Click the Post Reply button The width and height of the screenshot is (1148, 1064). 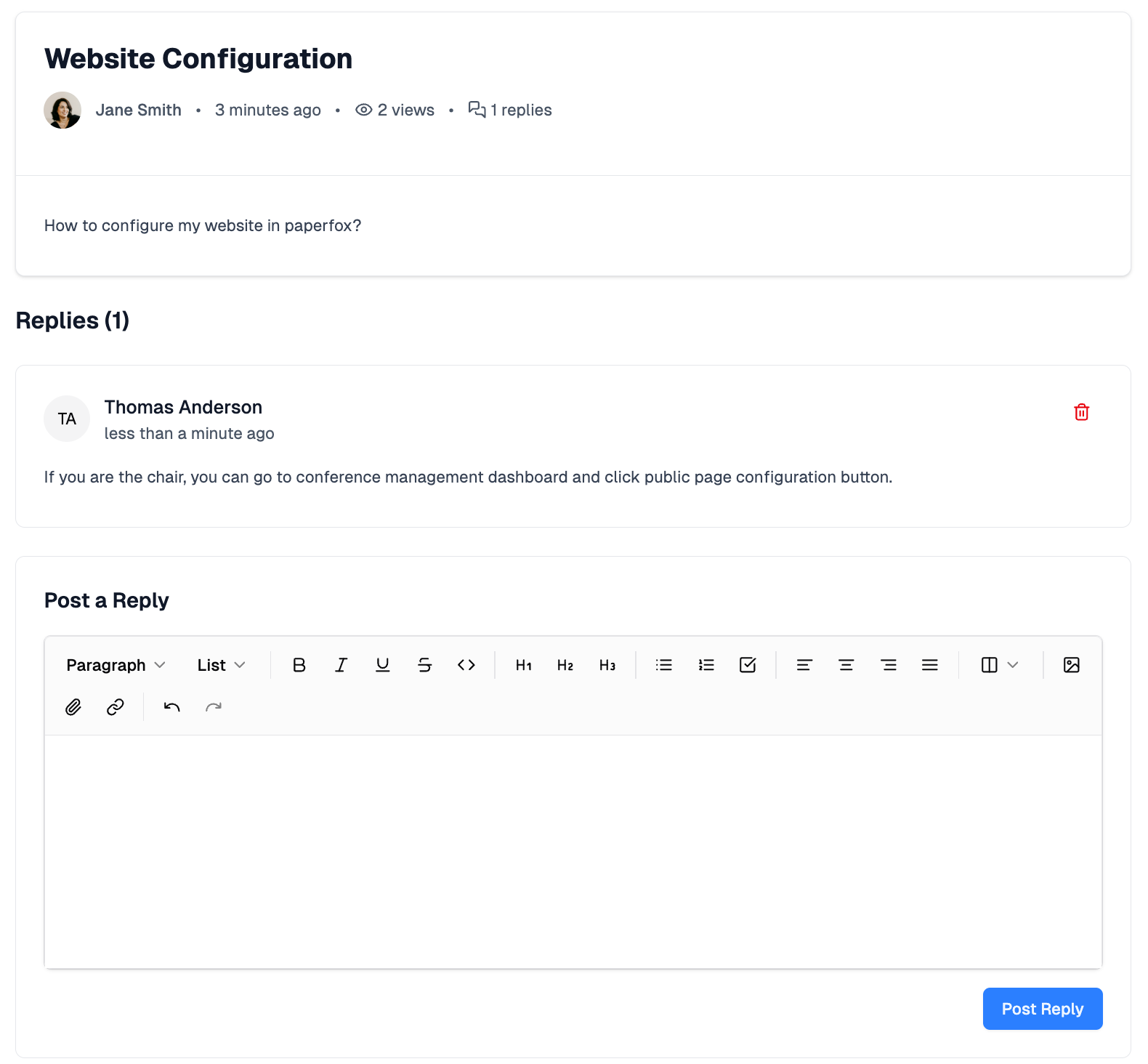[1042, 1009]
